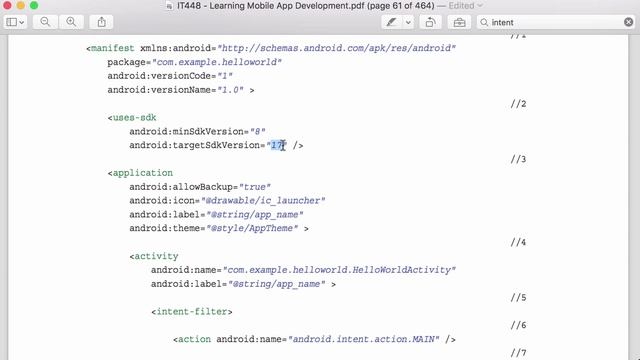
Task: Click 'android:versionName' attribute text
Action: 159,90
